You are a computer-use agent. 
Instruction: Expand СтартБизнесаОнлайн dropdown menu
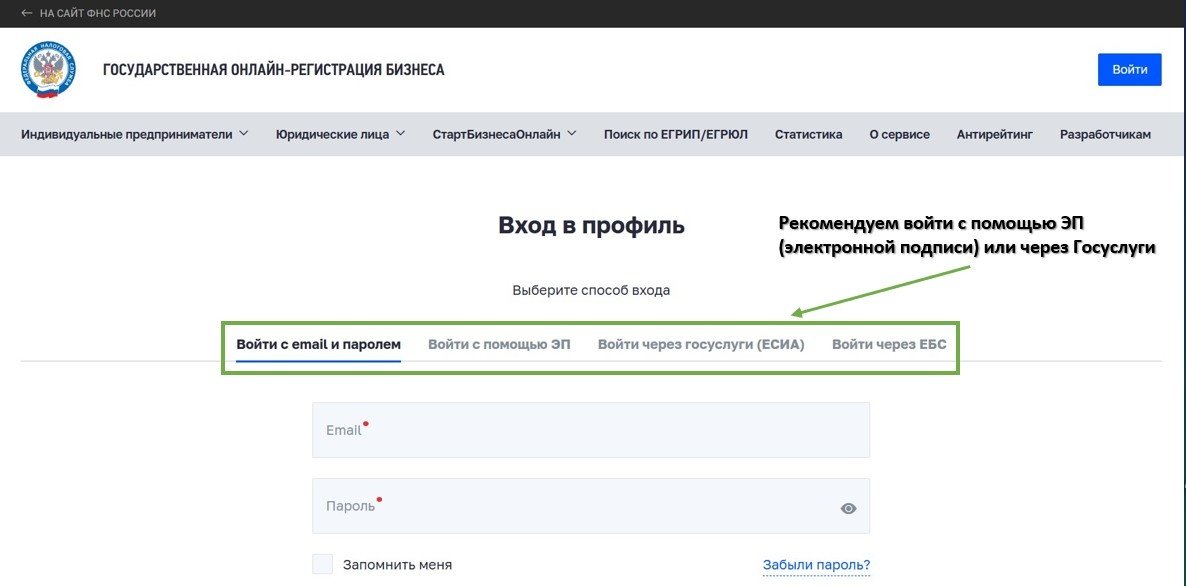[505, 135]
